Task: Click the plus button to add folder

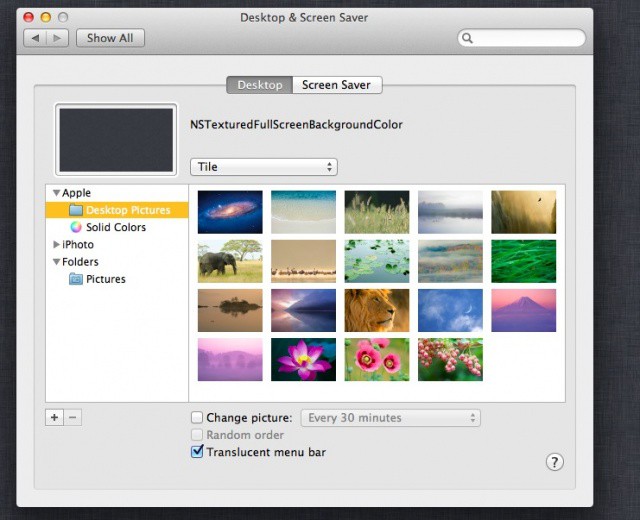Action: coord(54,417)
